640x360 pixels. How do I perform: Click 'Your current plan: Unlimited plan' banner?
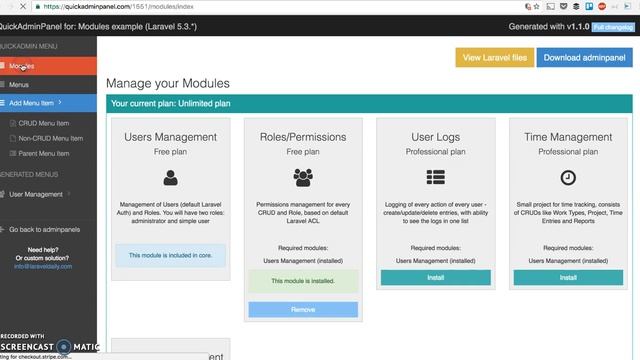pos(369,104)
